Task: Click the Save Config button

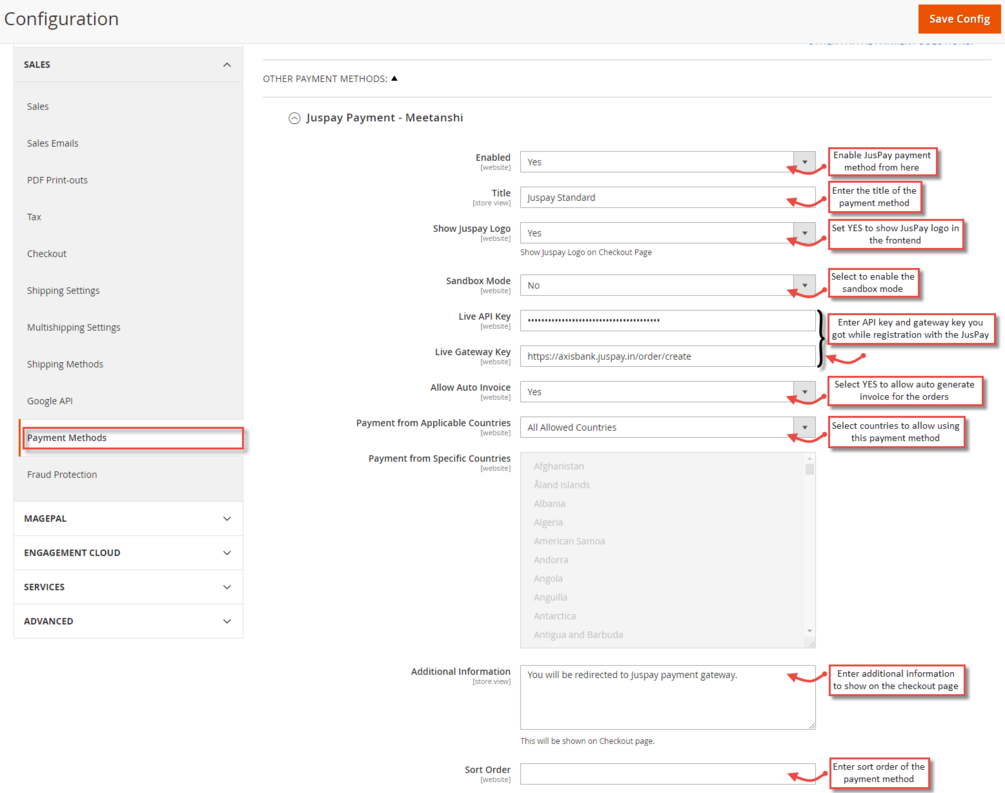Action: click(x=959, y=19)
